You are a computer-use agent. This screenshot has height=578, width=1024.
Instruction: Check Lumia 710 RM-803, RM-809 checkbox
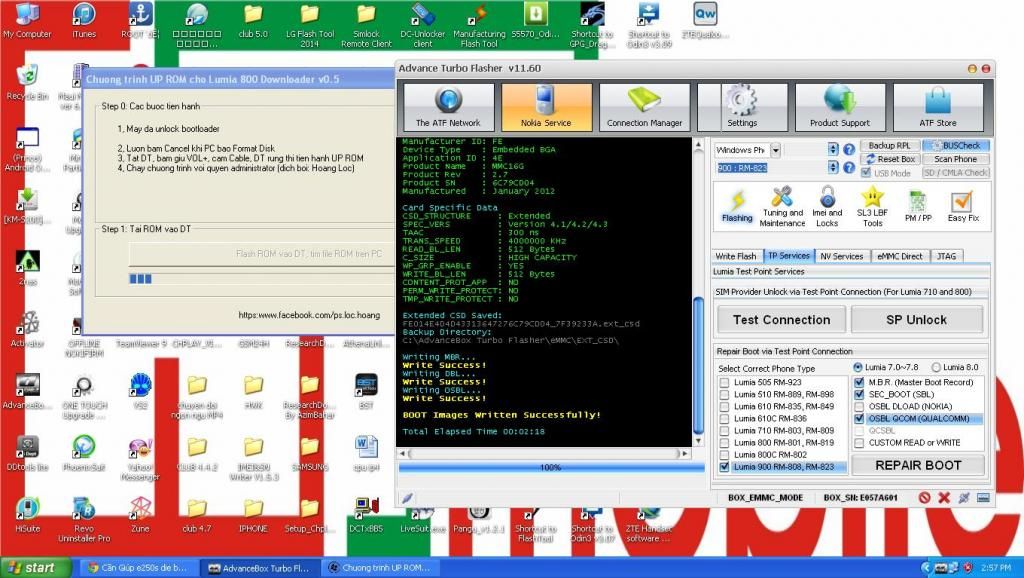(724, 431)
